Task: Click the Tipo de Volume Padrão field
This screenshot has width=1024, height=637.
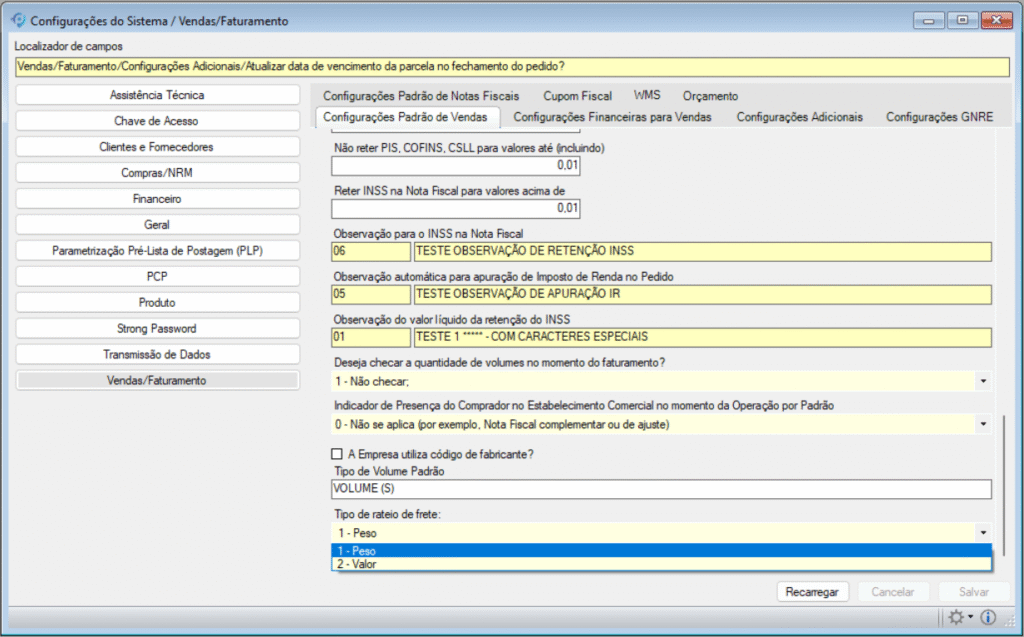Action: (x=660, y=489)
